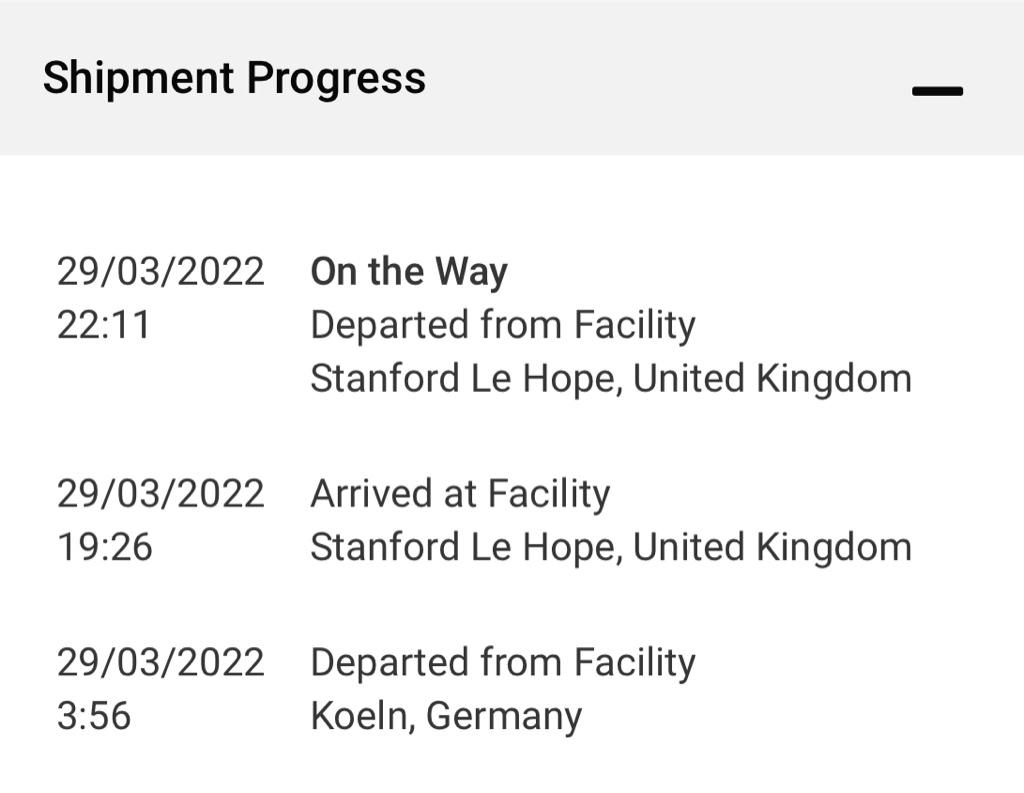Click the 22:11 timestamp

tap(103, 325)
